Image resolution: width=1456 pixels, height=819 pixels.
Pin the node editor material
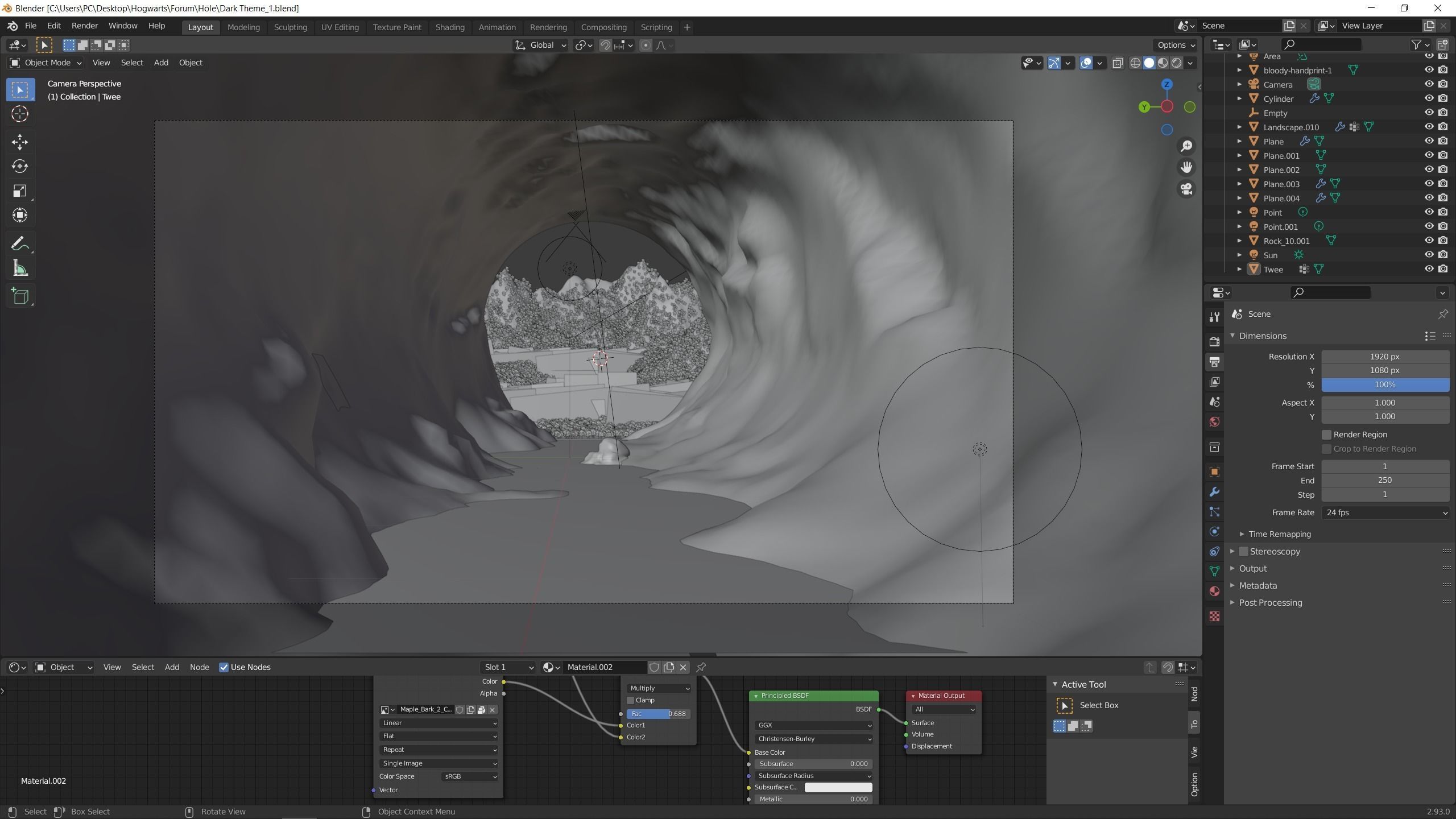[701, 667]
